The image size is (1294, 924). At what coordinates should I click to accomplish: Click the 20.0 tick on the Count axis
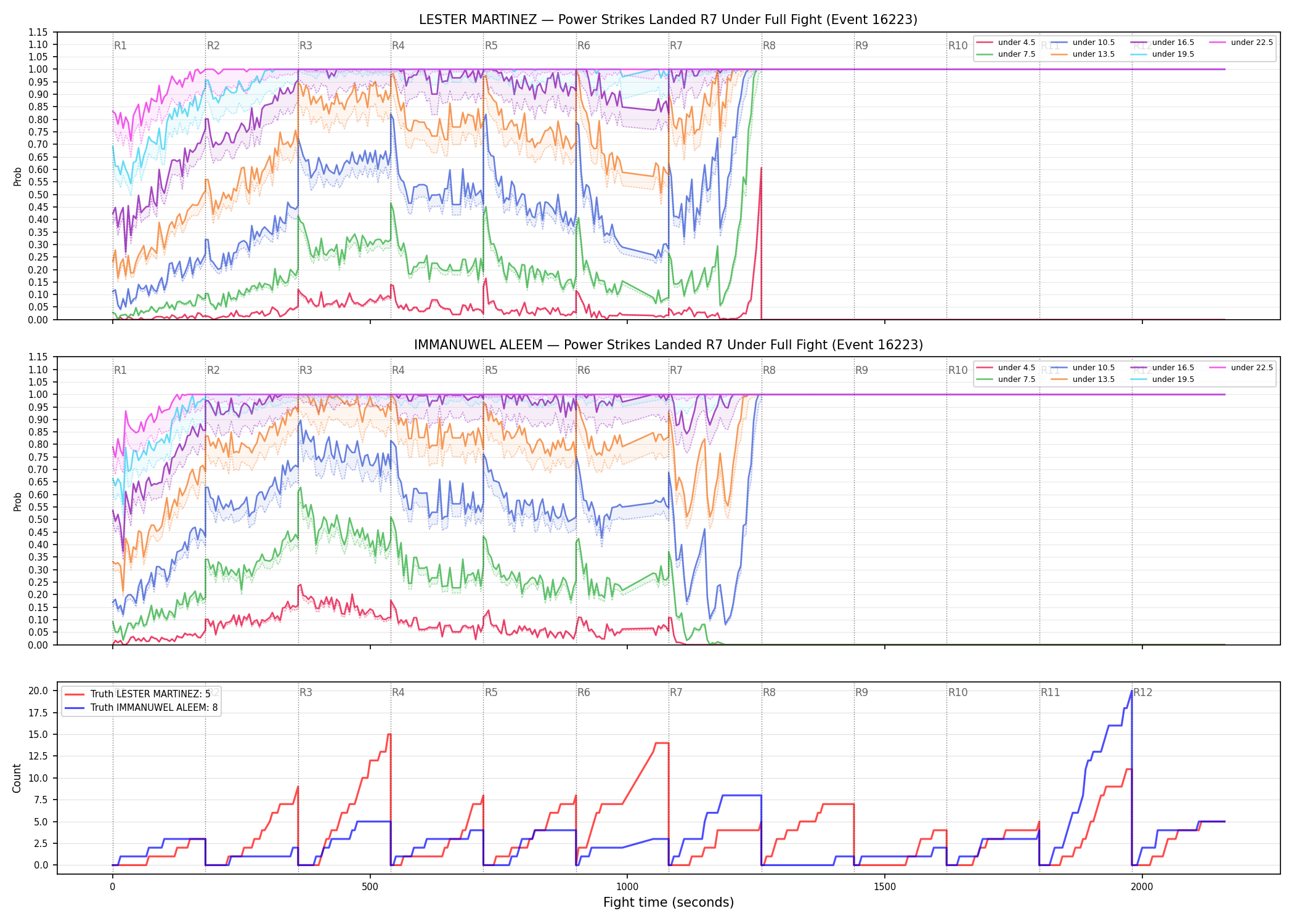click(39, 691)
